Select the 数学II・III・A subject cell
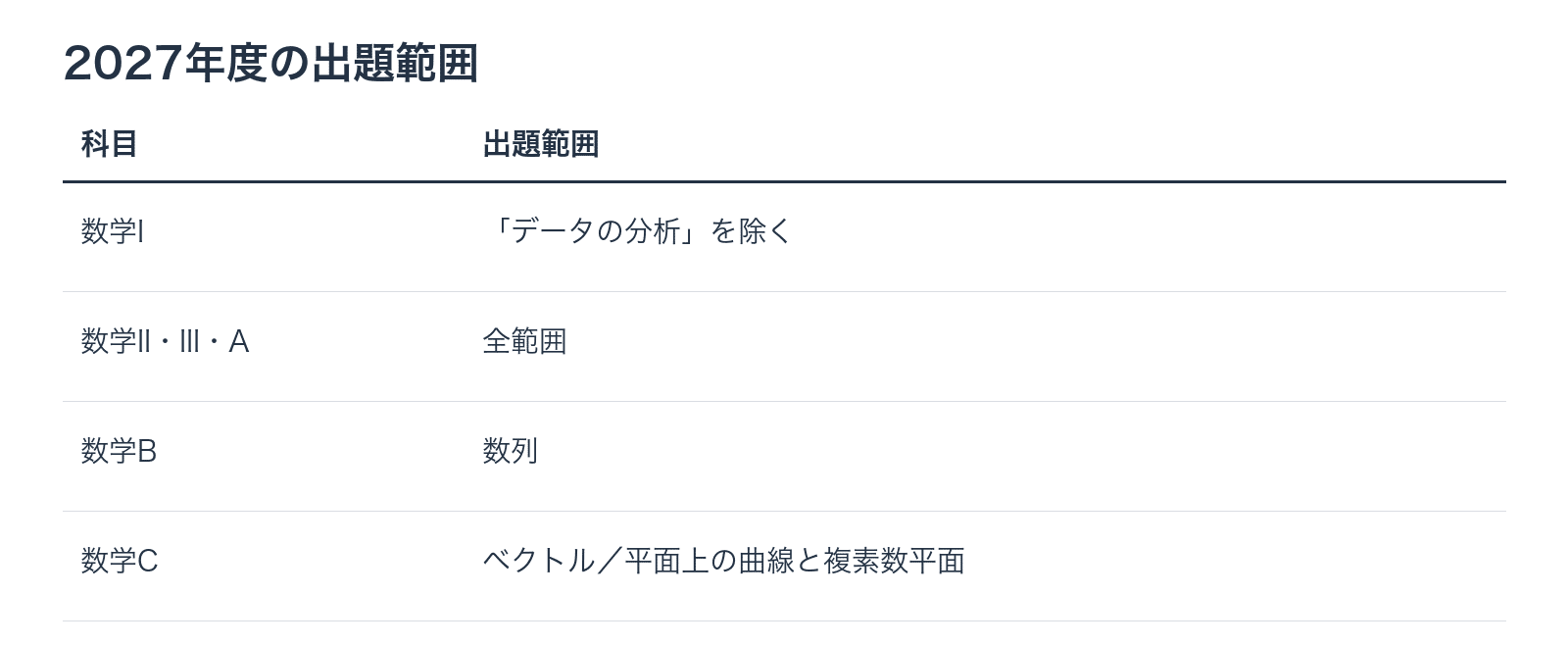1568x645 pixels. click(165, 341)
